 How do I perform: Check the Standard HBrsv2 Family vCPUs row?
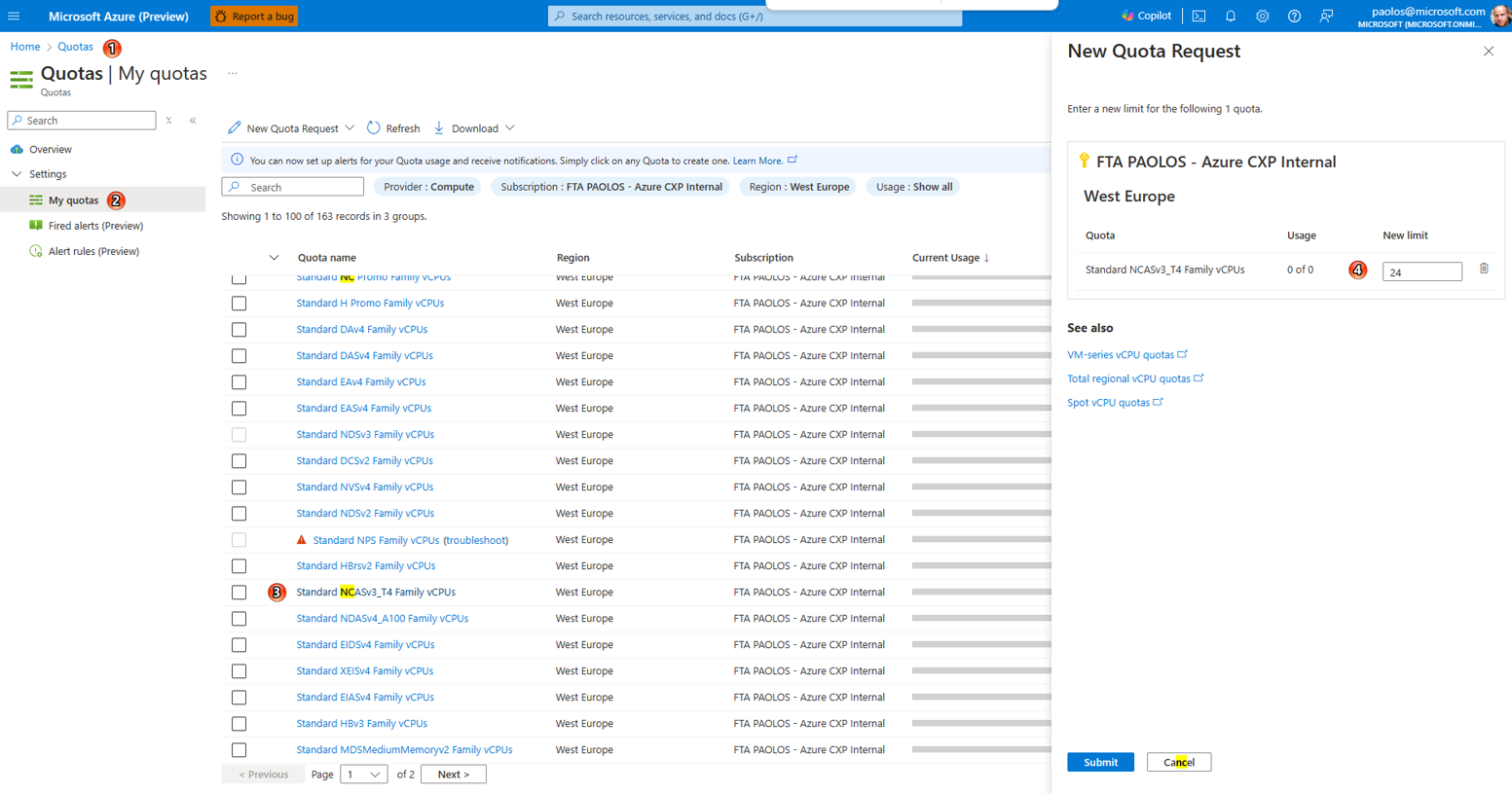pos(239,566)
